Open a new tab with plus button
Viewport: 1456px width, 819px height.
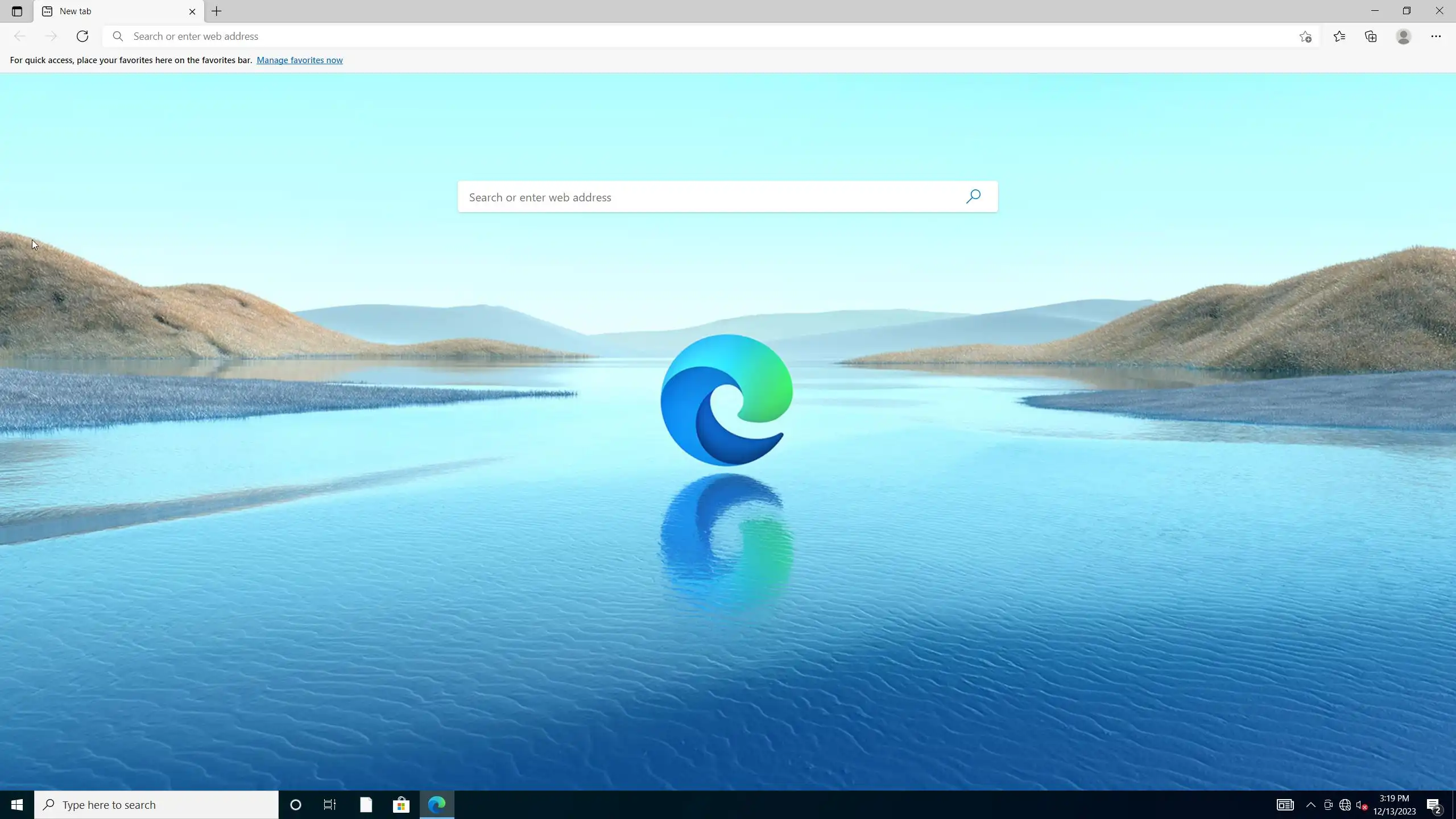point(217,11)
